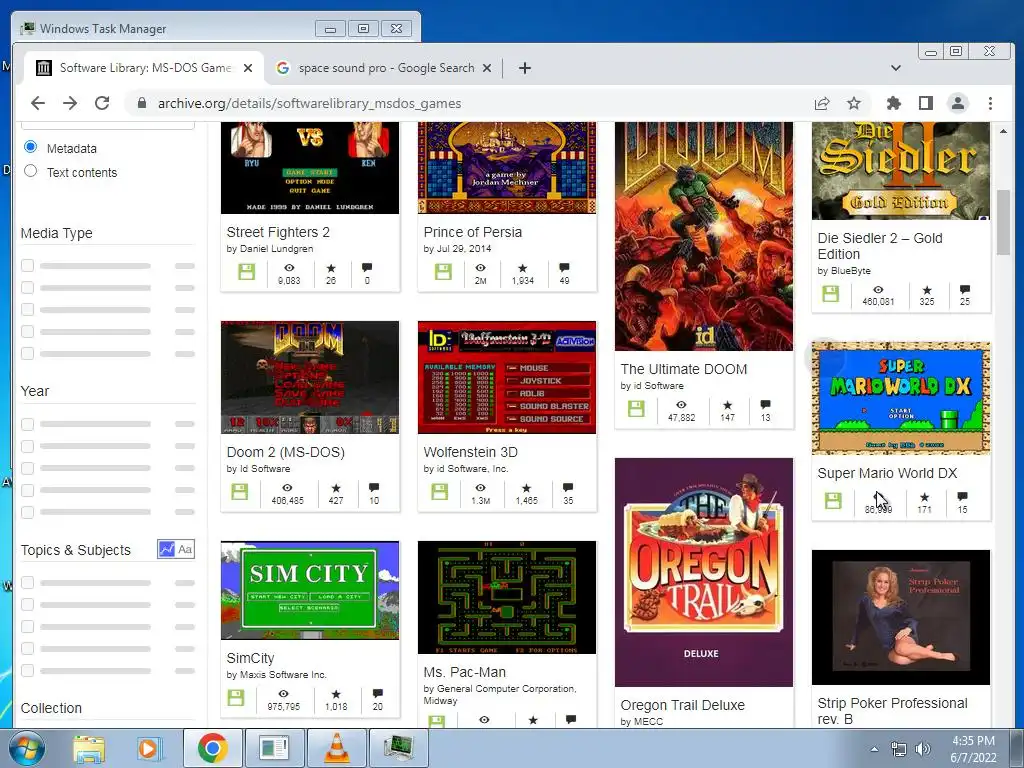Click the padlock site info icon
1024x768 pixels.
[x=141, y=103]
